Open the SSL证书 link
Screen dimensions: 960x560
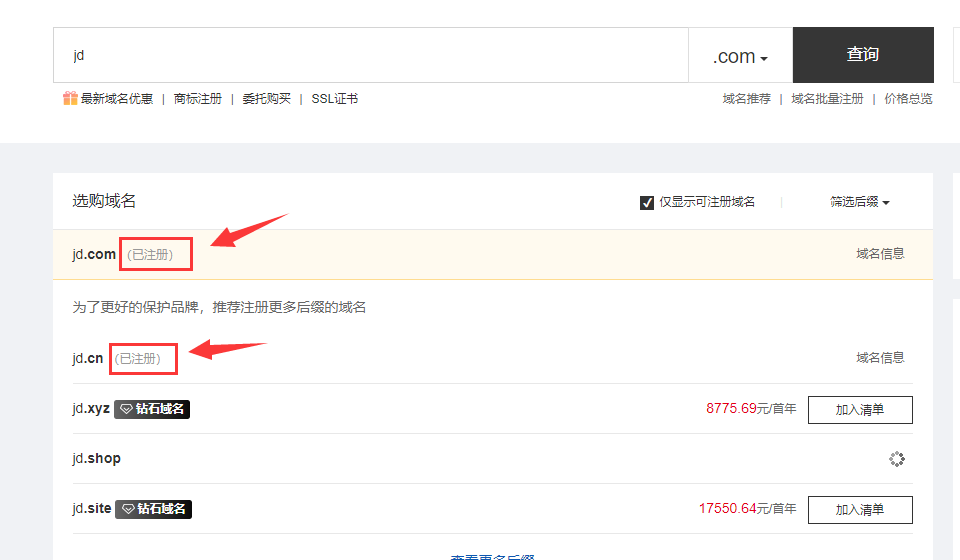click(x=334, y=99)
